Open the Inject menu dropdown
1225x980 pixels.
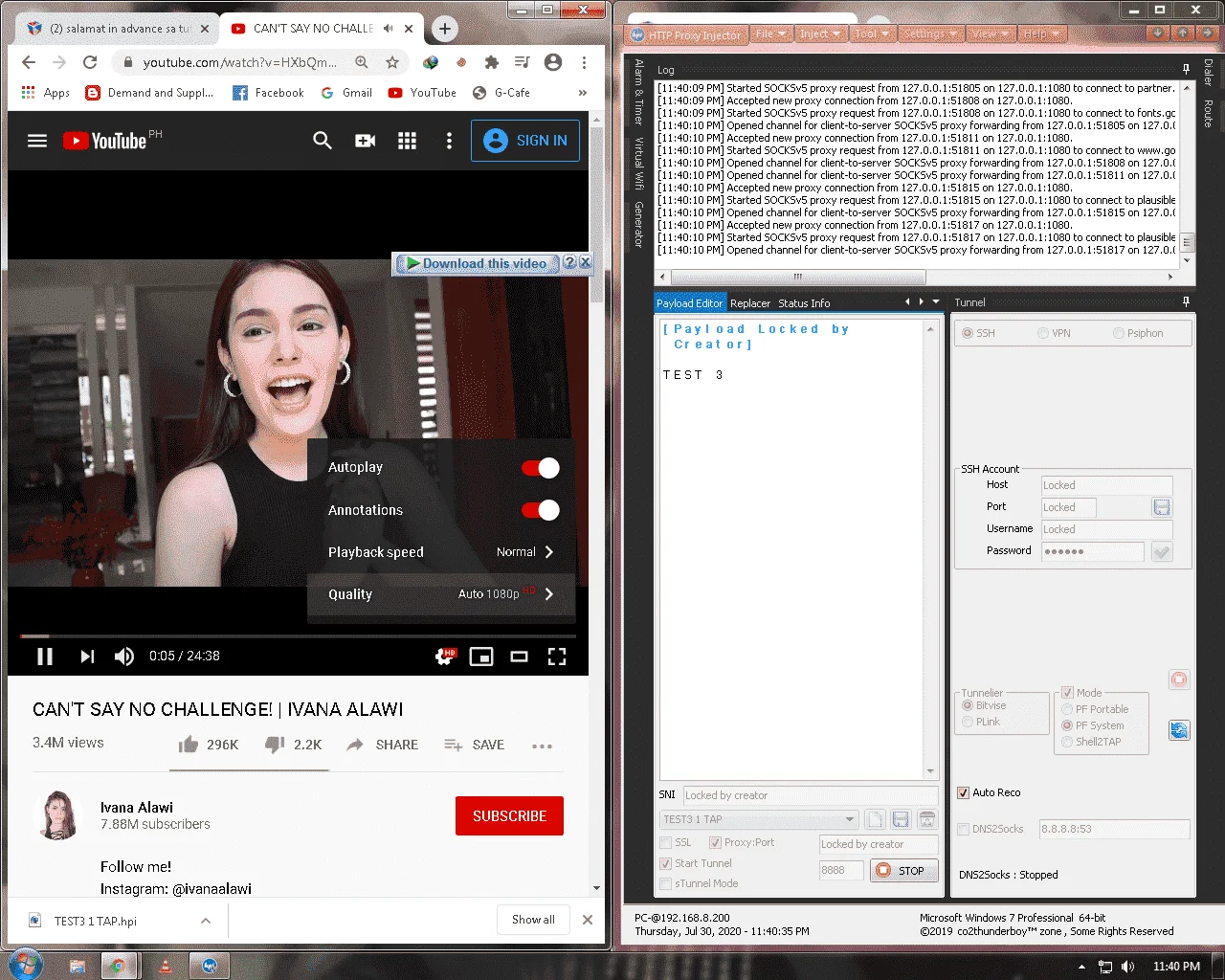coord(820,34)
